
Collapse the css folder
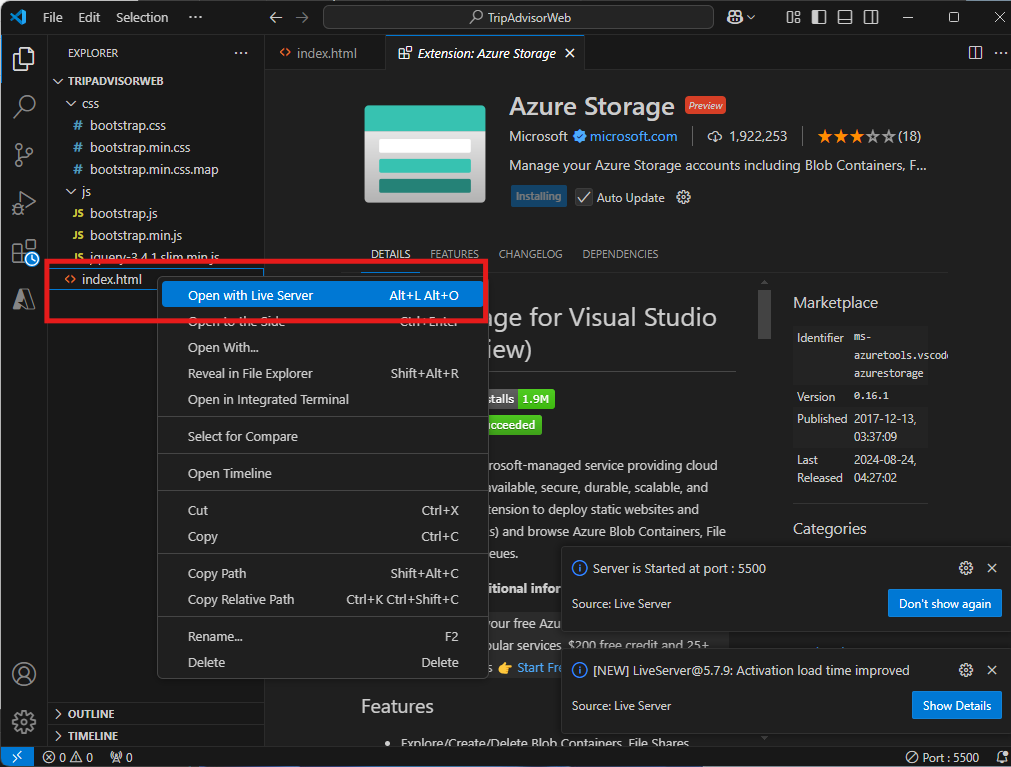72,103
